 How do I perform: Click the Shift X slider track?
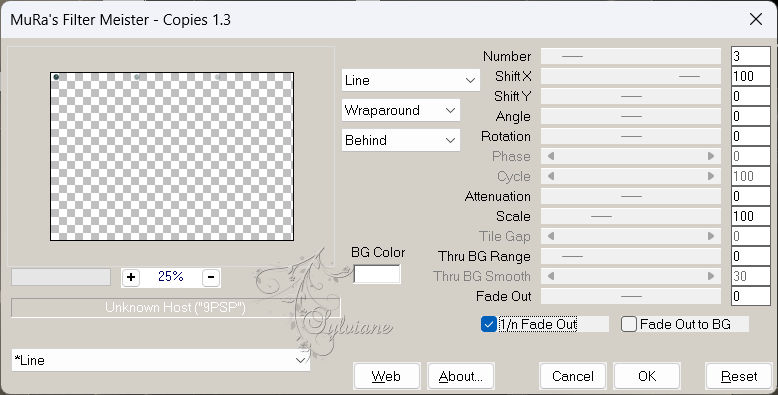(631, 76)
